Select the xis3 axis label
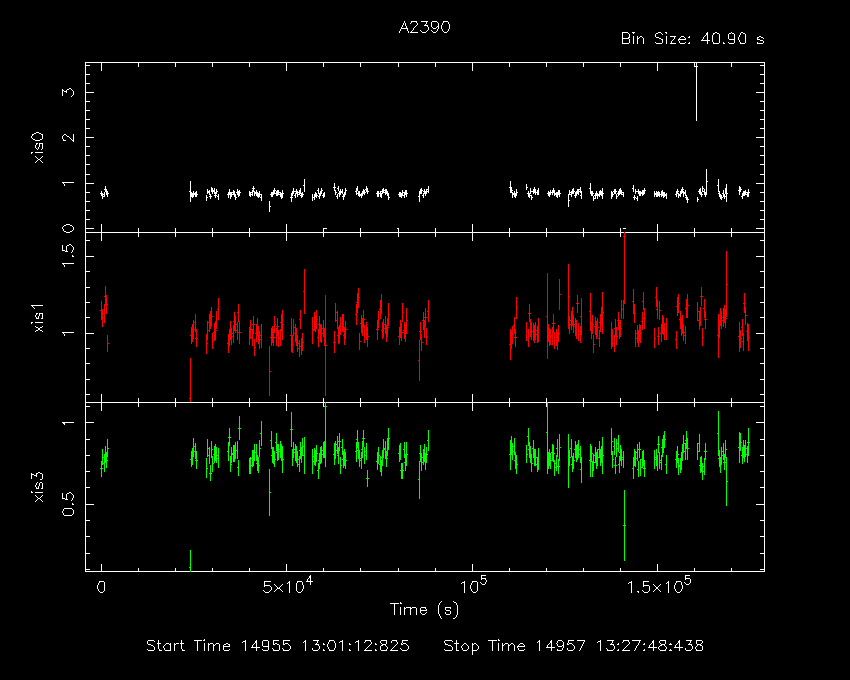 [x=38, y=487]
